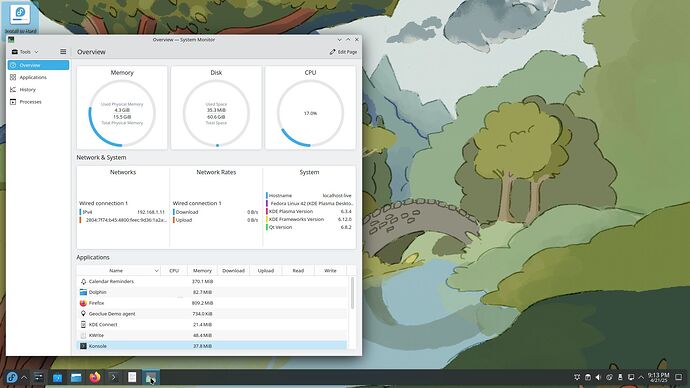Select the Firefox row in Applications table
The width and height of the screenshot is (690, 388).
pos(212,303)
